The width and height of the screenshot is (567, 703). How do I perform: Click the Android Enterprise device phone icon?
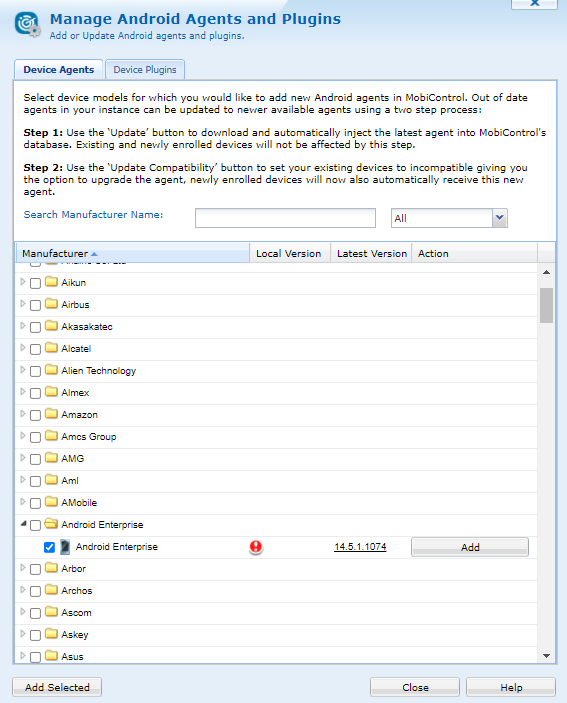click(65, 547)
